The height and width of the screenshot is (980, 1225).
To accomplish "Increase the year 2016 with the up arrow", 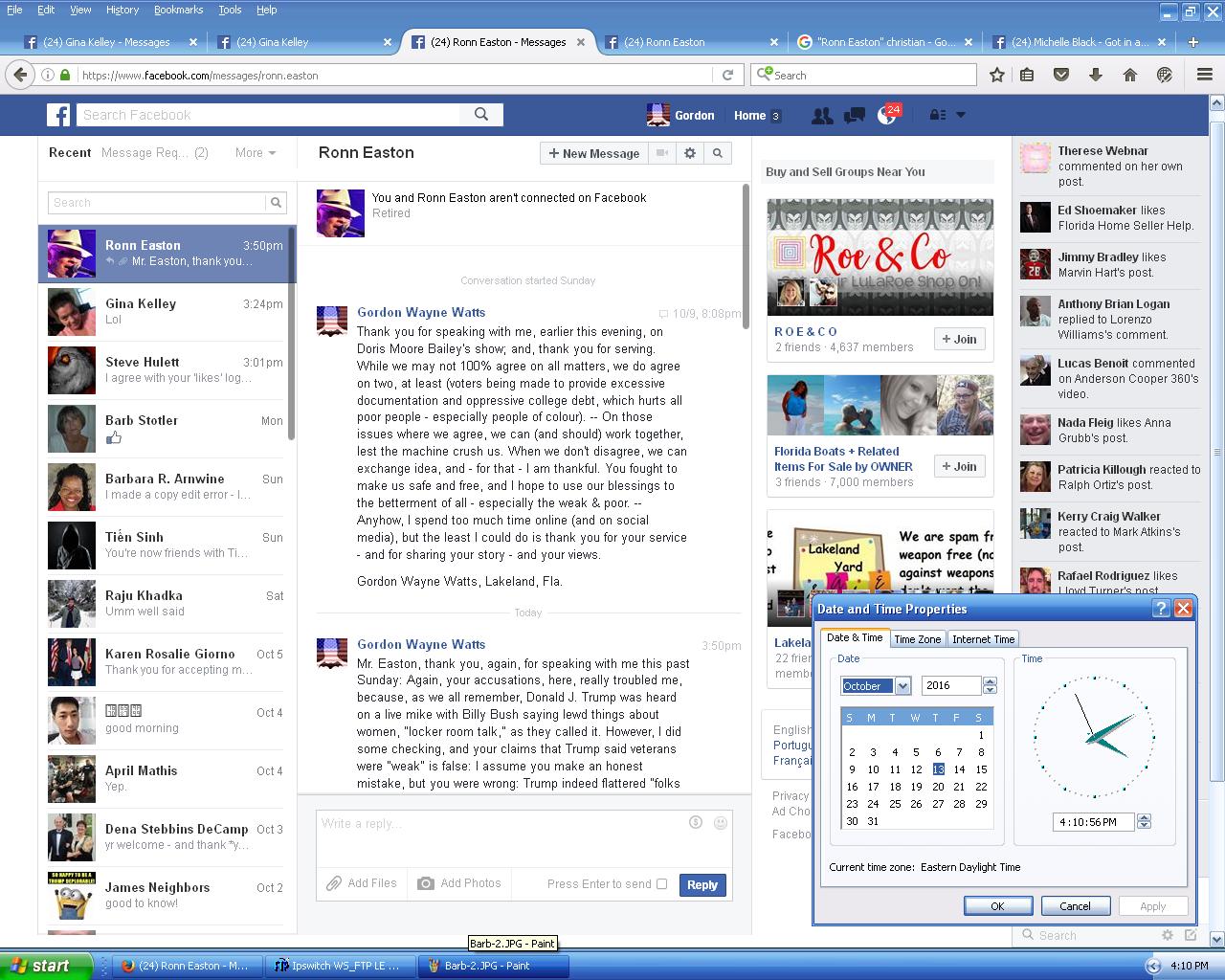I will point(990,681).
